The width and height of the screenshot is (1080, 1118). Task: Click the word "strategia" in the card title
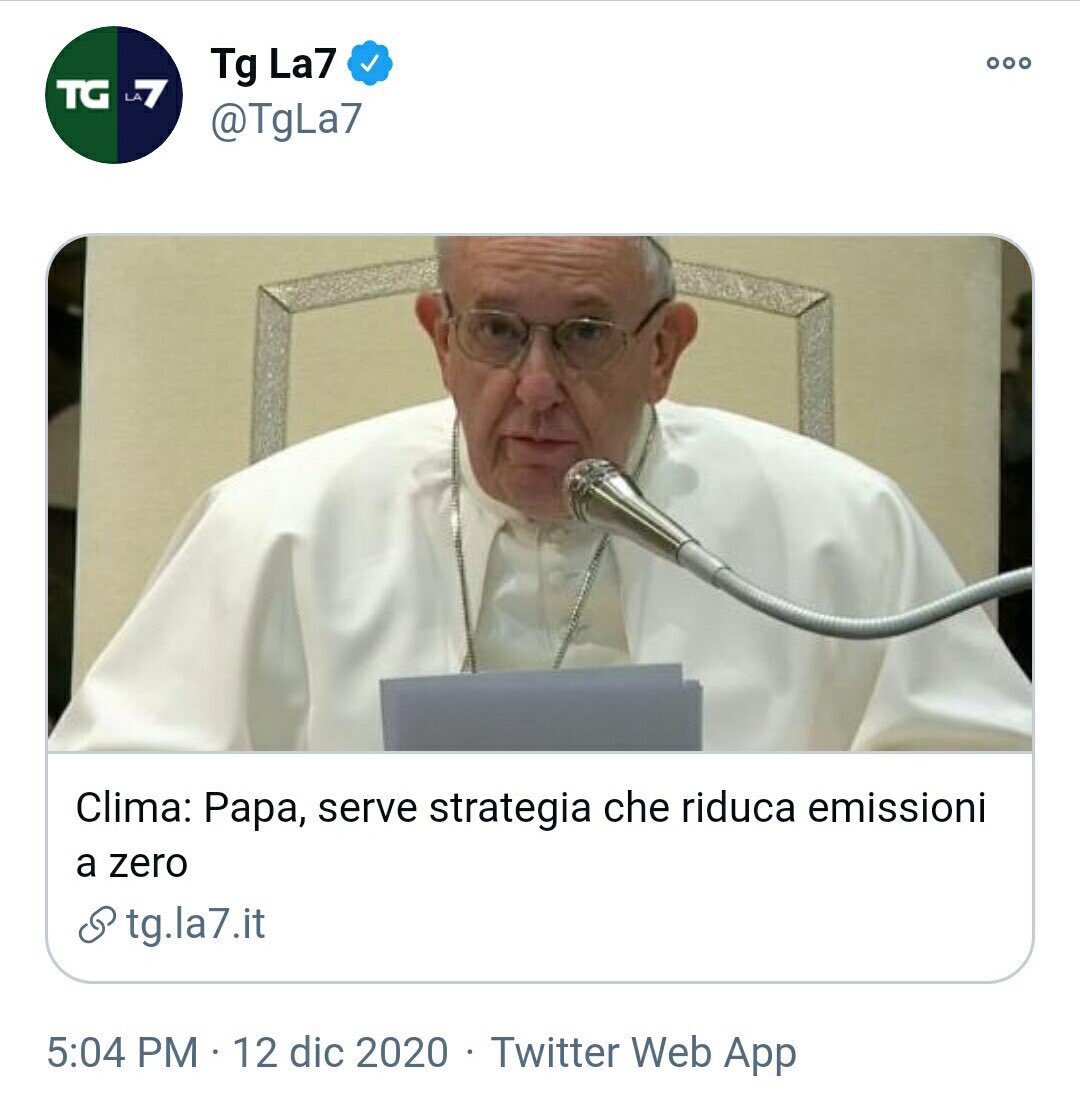pyautogui.click(x=509, y=809)
